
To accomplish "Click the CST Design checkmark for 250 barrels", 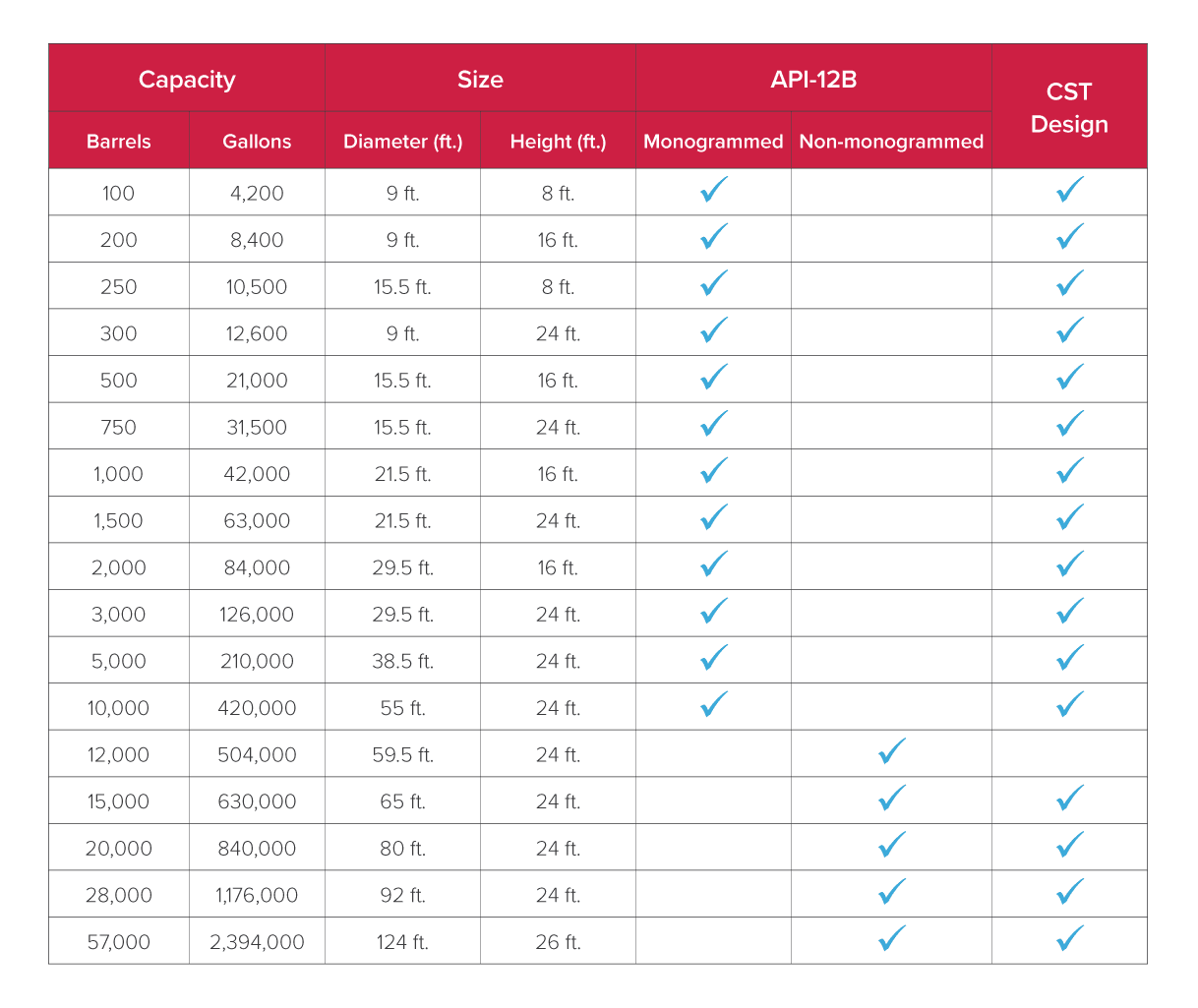I will click(x=1070, y=283).
